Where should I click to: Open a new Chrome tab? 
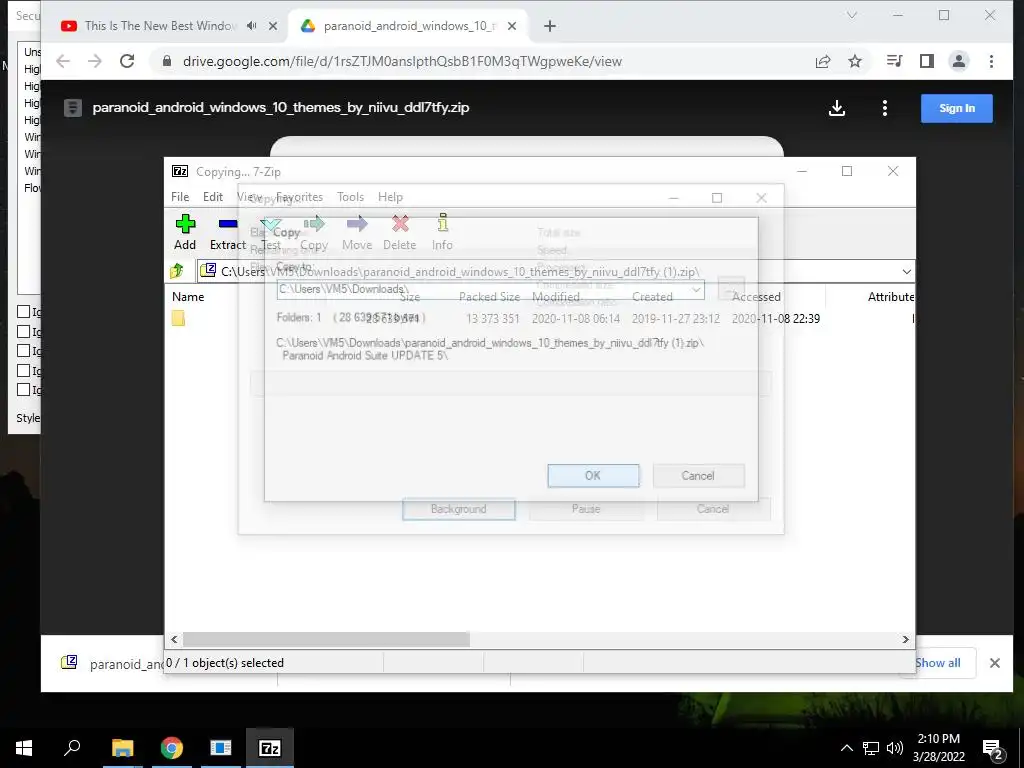click(x=550, y=26)
